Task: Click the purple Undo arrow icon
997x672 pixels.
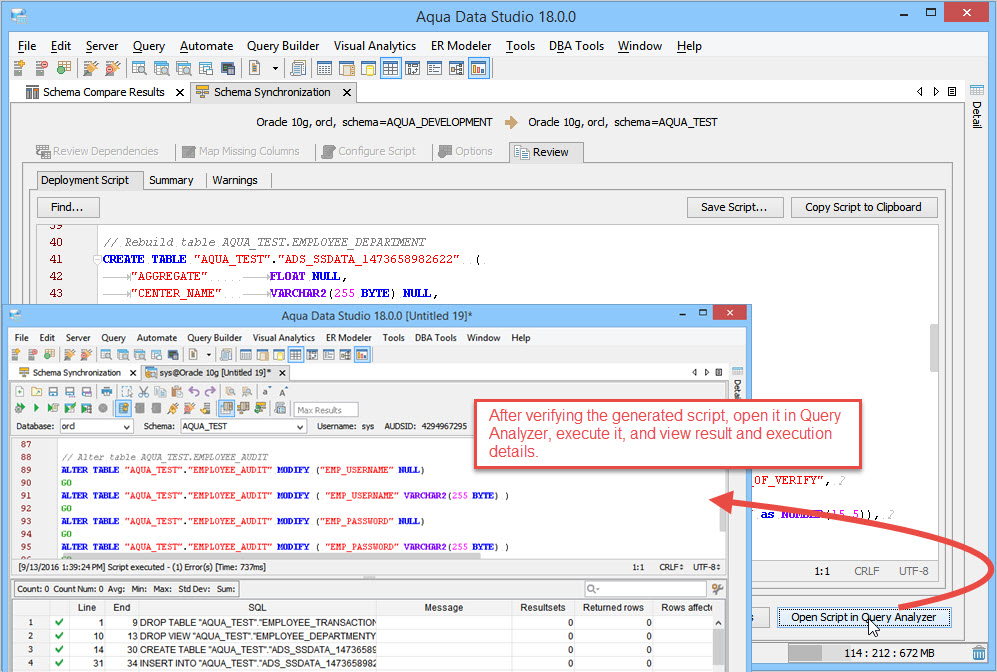Action: coord(194,392)
